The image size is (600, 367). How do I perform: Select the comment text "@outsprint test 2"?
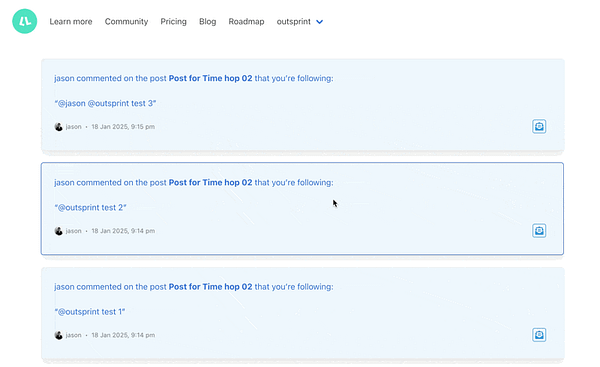point(90,207)
